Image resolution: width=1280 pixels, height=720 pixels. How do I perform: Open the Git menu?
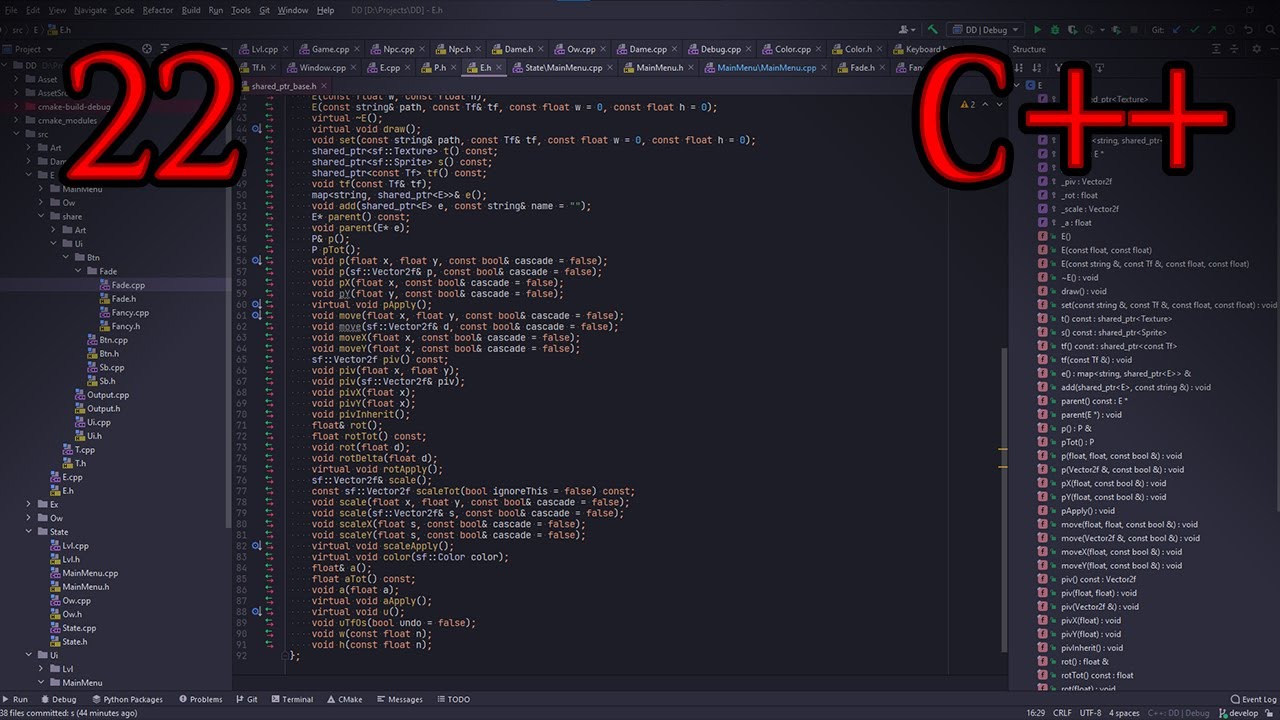click(x=265, y=10)
